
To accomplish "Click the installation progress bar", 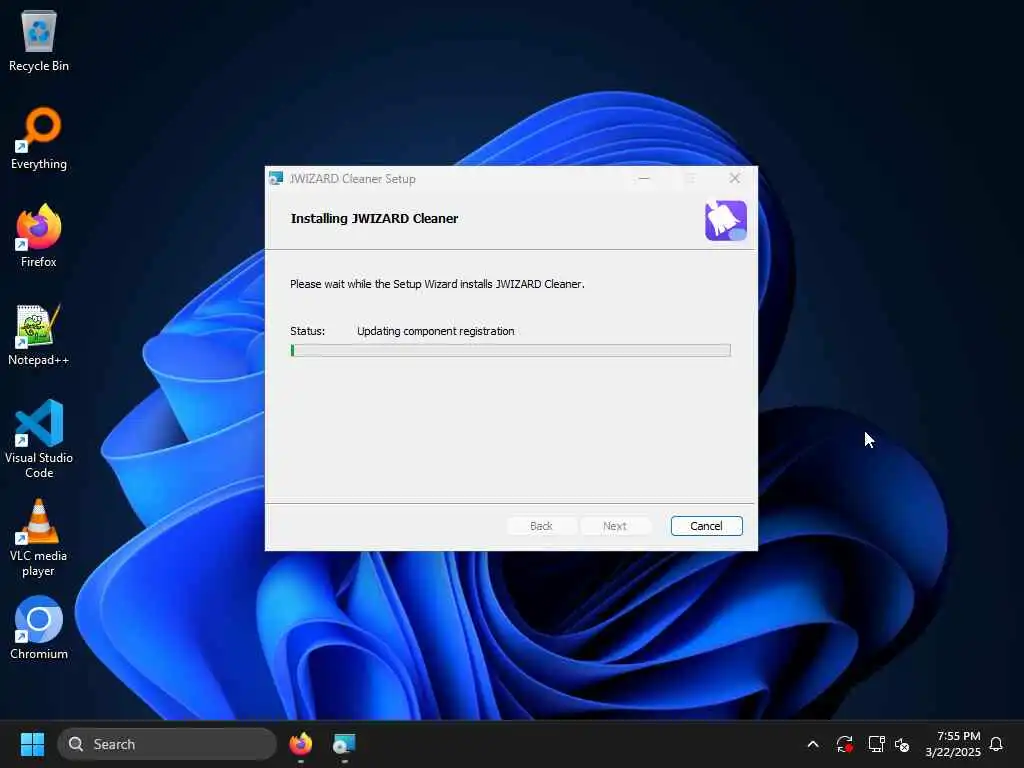I will [511, 351].
